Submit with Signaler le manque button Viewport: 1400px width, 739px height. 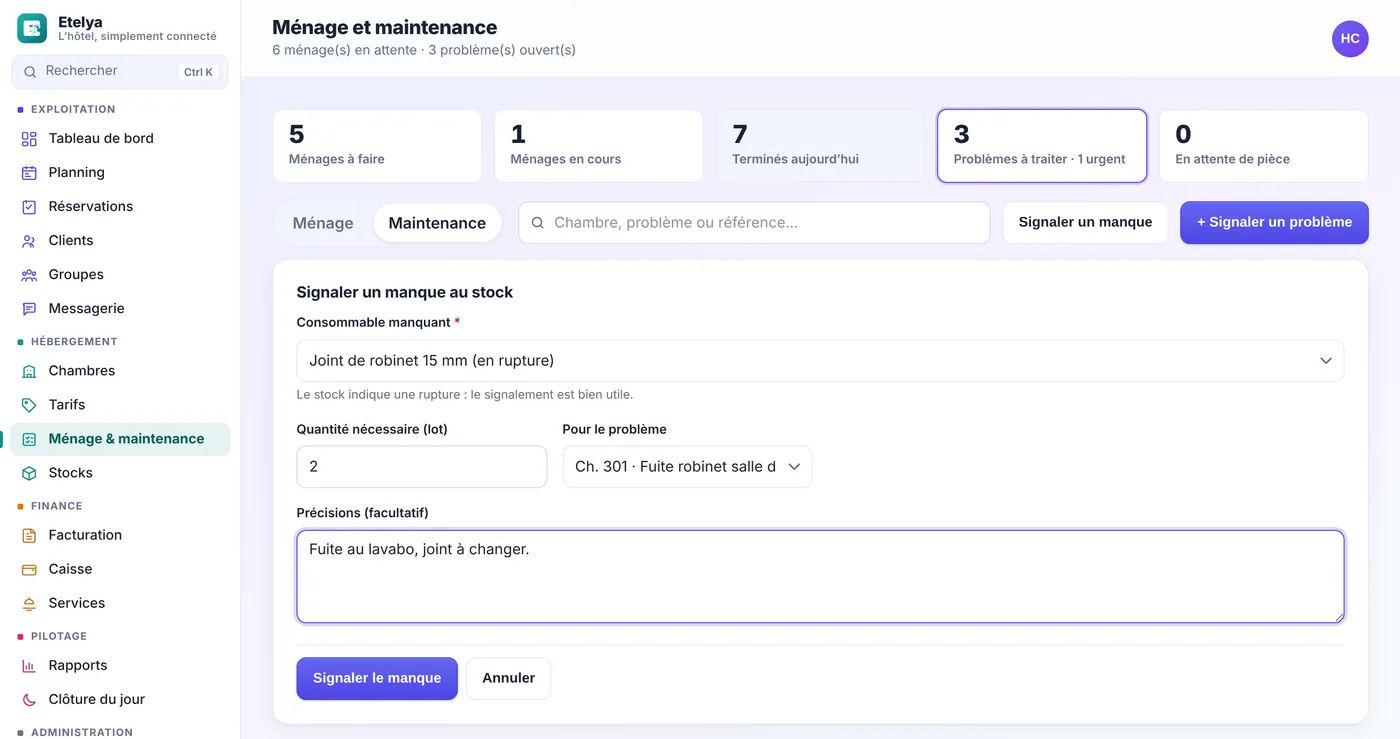pyautogui.click(x=377, y=678)
